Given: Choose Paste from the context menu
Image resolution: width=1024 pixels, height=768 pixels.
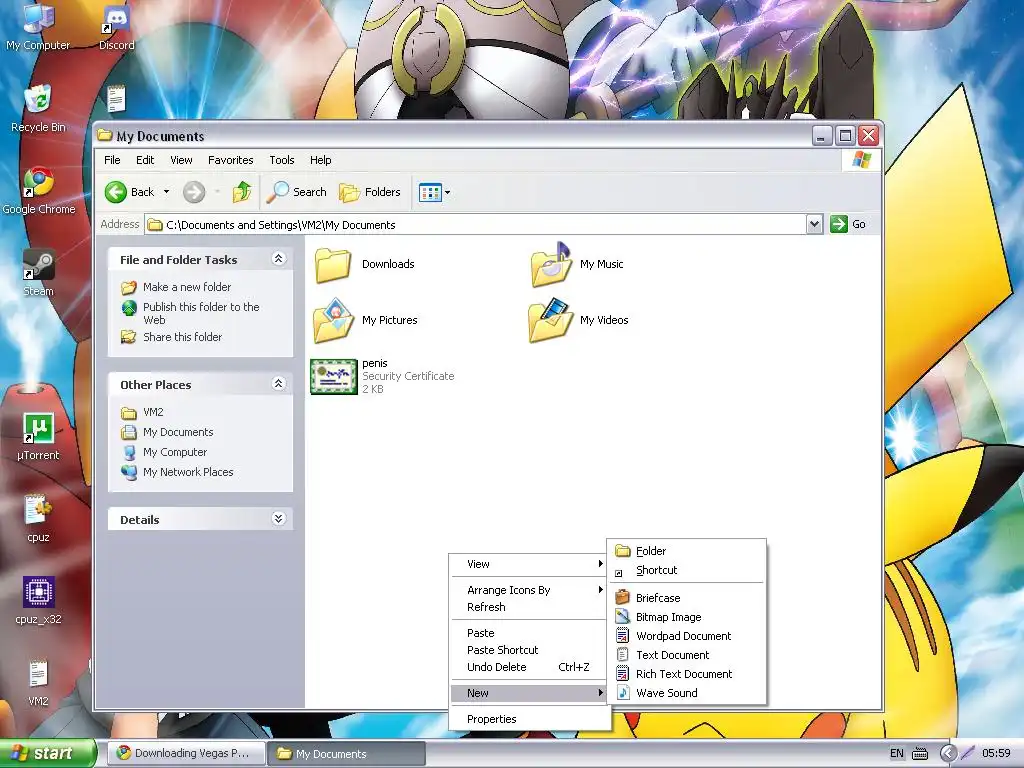Looking at the screenshot, I should tap(528, 633).
